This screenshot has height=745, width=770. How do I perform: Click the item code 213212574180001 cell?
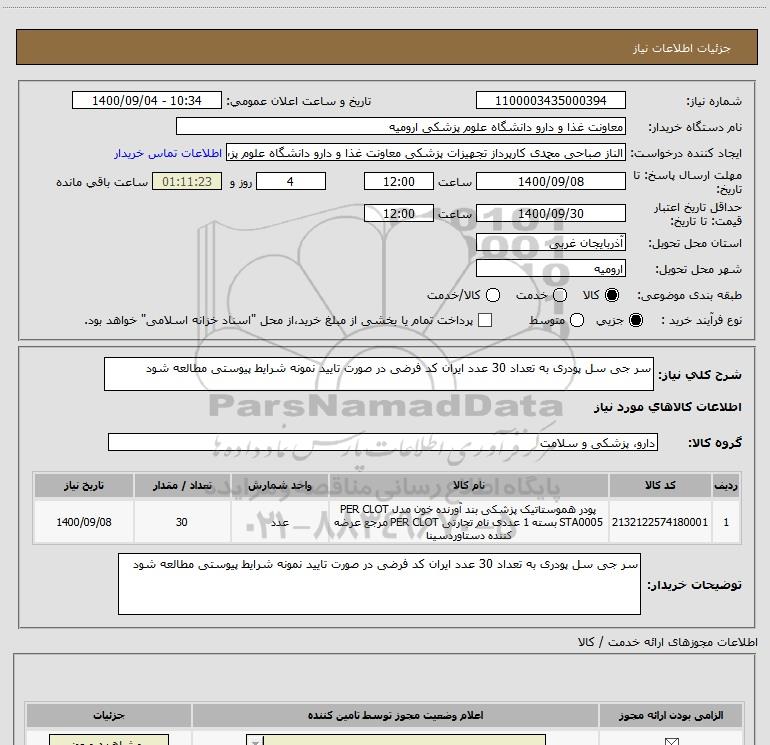pos(660,522)
